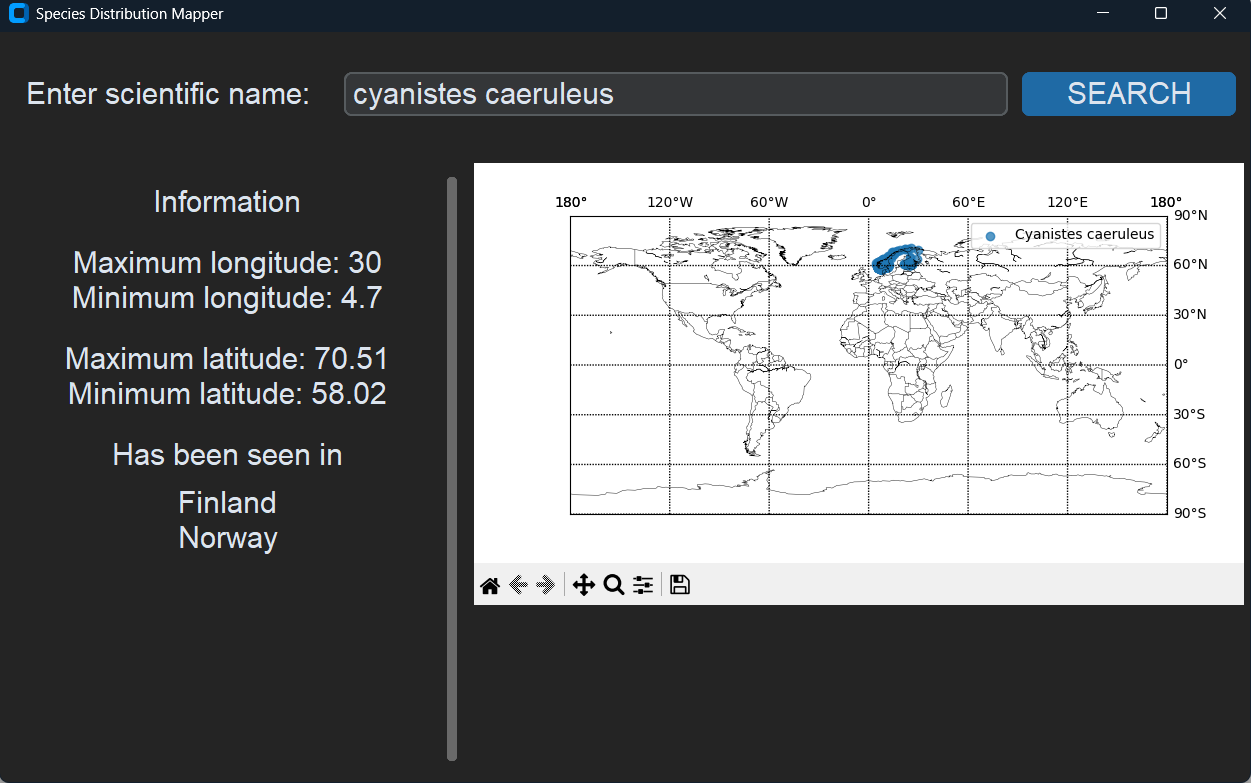Click the Species Distribution Mapper app icon
The height and width of the screenshot is (783, 1251).
[x=18, y=14]
